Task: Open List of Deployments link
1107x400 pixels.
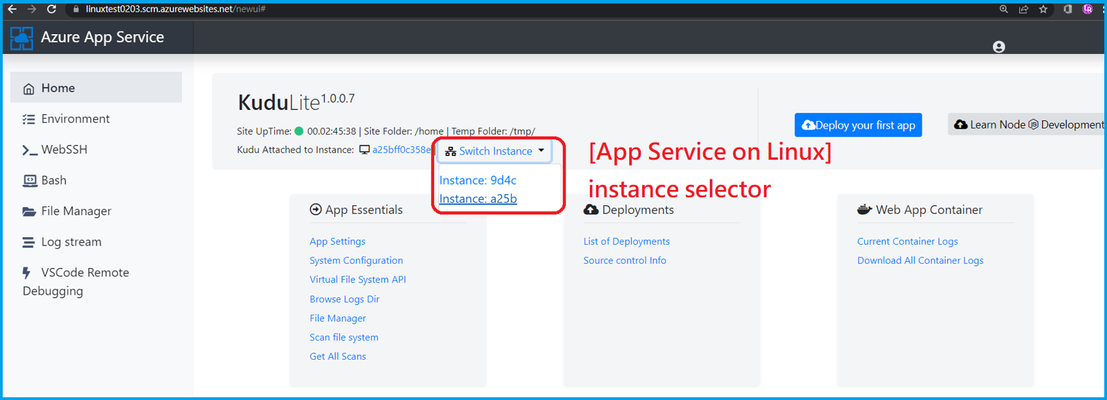Action: coord(626,241)
